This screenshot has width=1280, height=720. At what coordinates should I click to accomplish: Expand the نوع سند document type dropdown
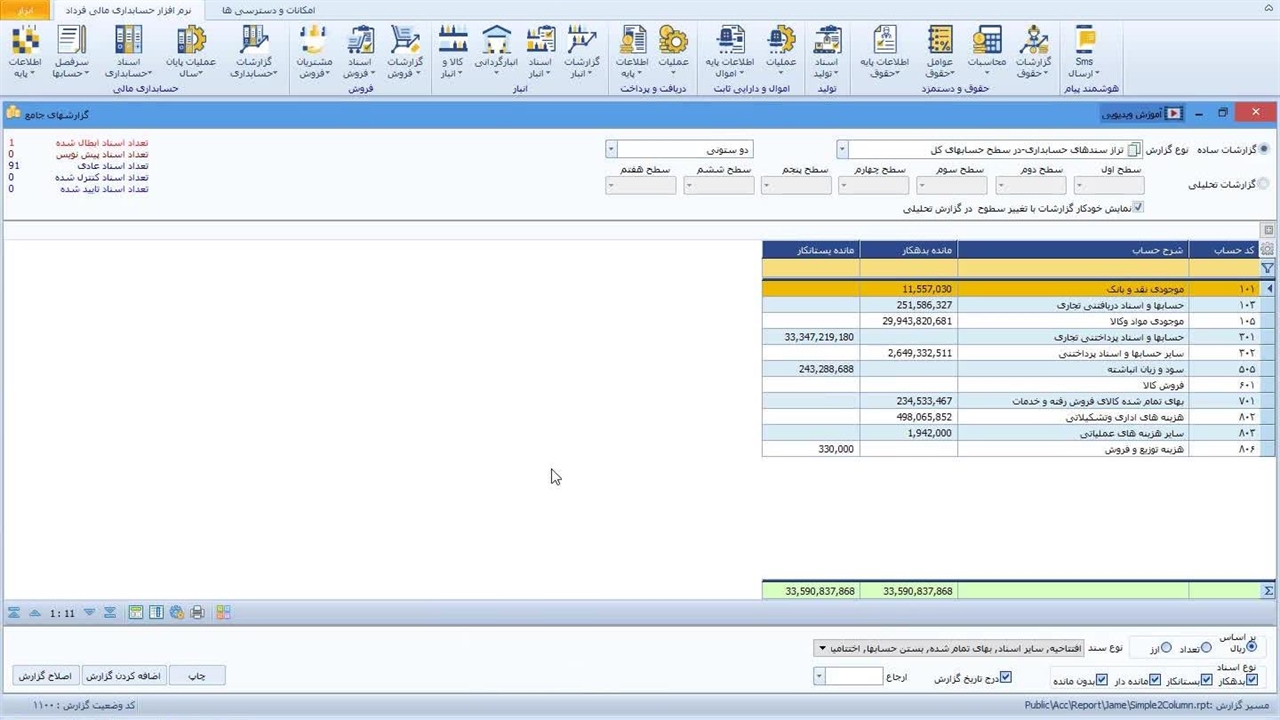(822, 648)
